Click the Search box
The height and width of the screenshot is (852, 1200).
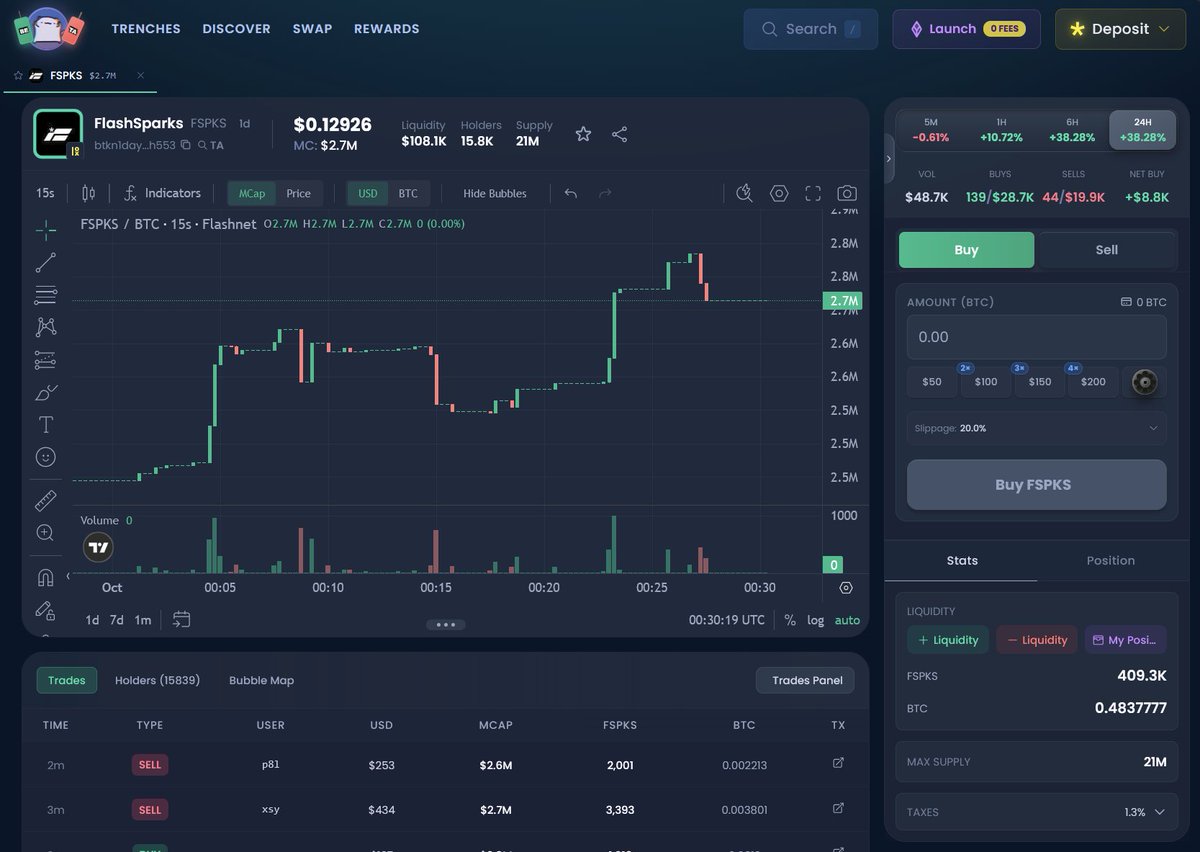810,29
